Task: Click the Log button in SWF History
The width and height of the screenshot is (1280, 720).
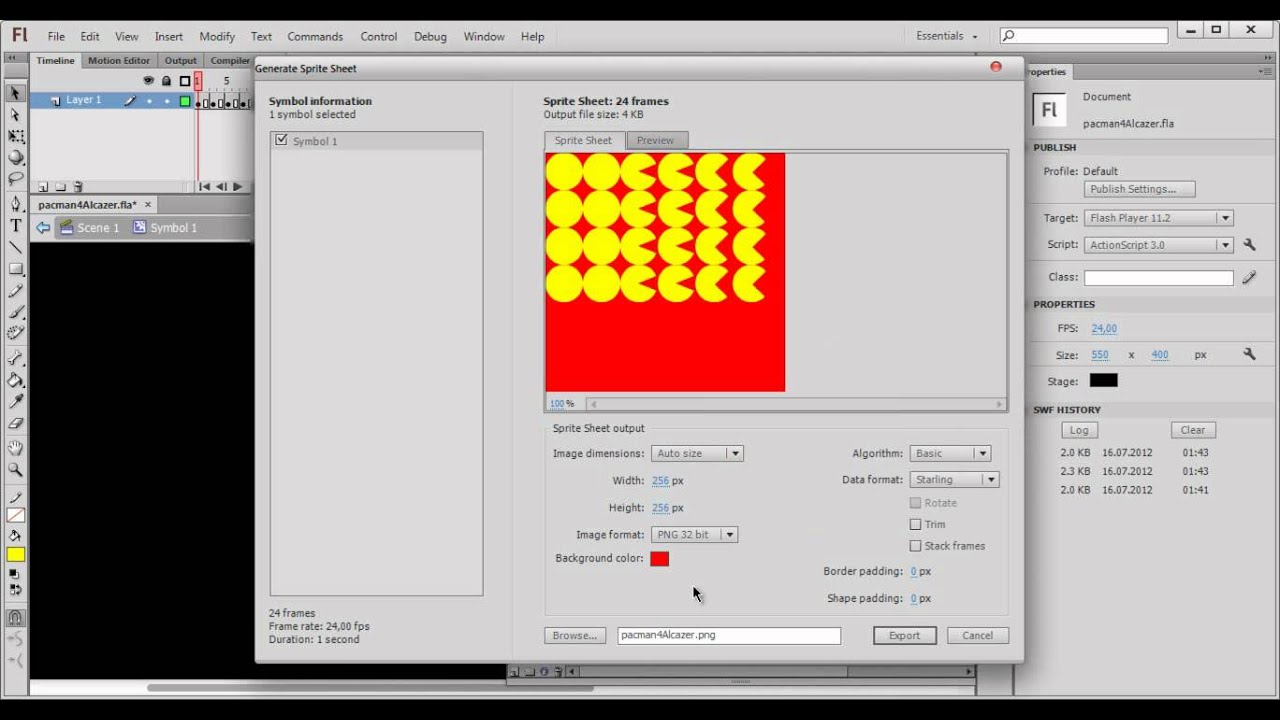Action: pyautogui.click(x=1079, y=430)
